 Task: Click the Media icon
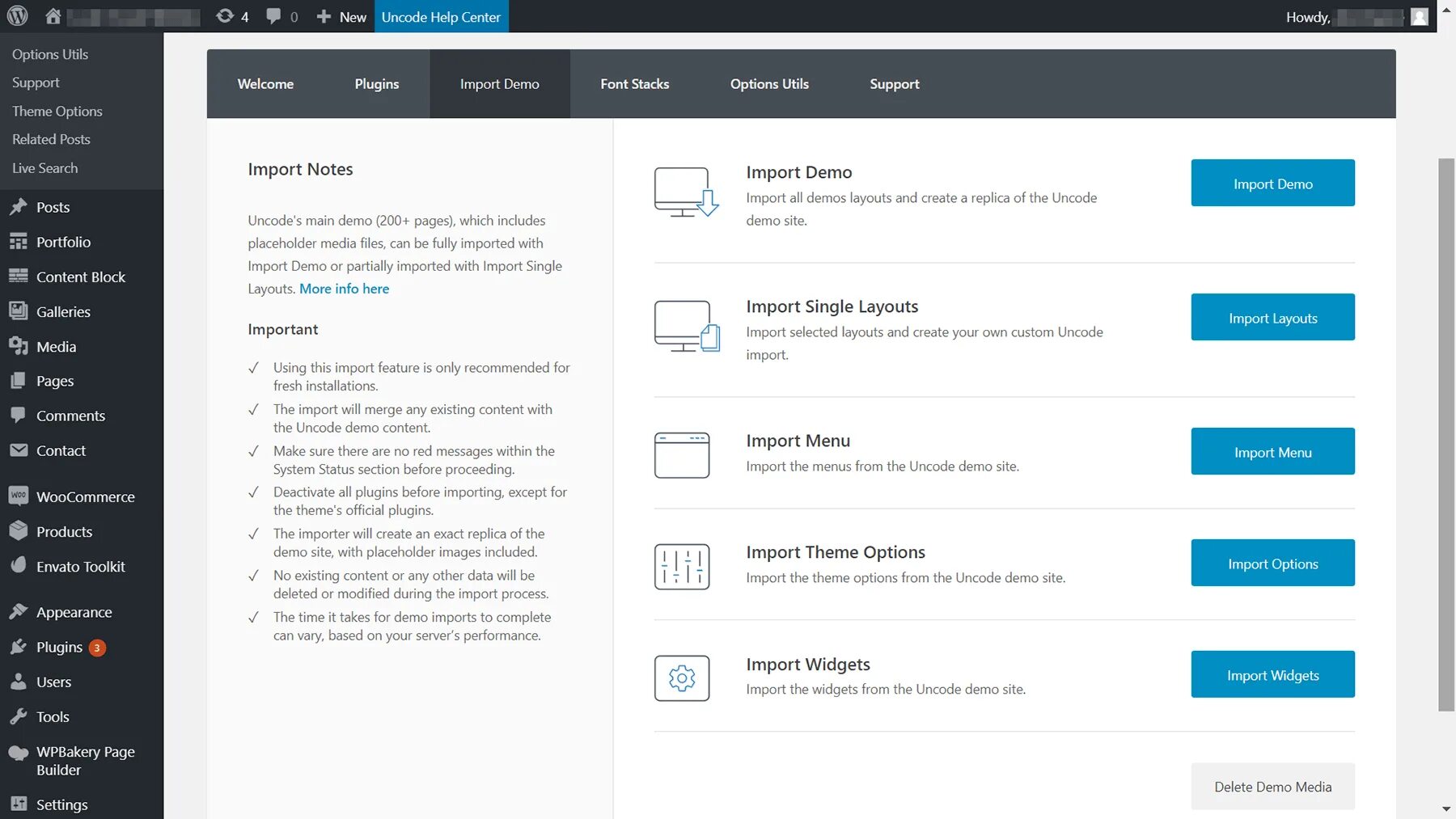[19, 346]
